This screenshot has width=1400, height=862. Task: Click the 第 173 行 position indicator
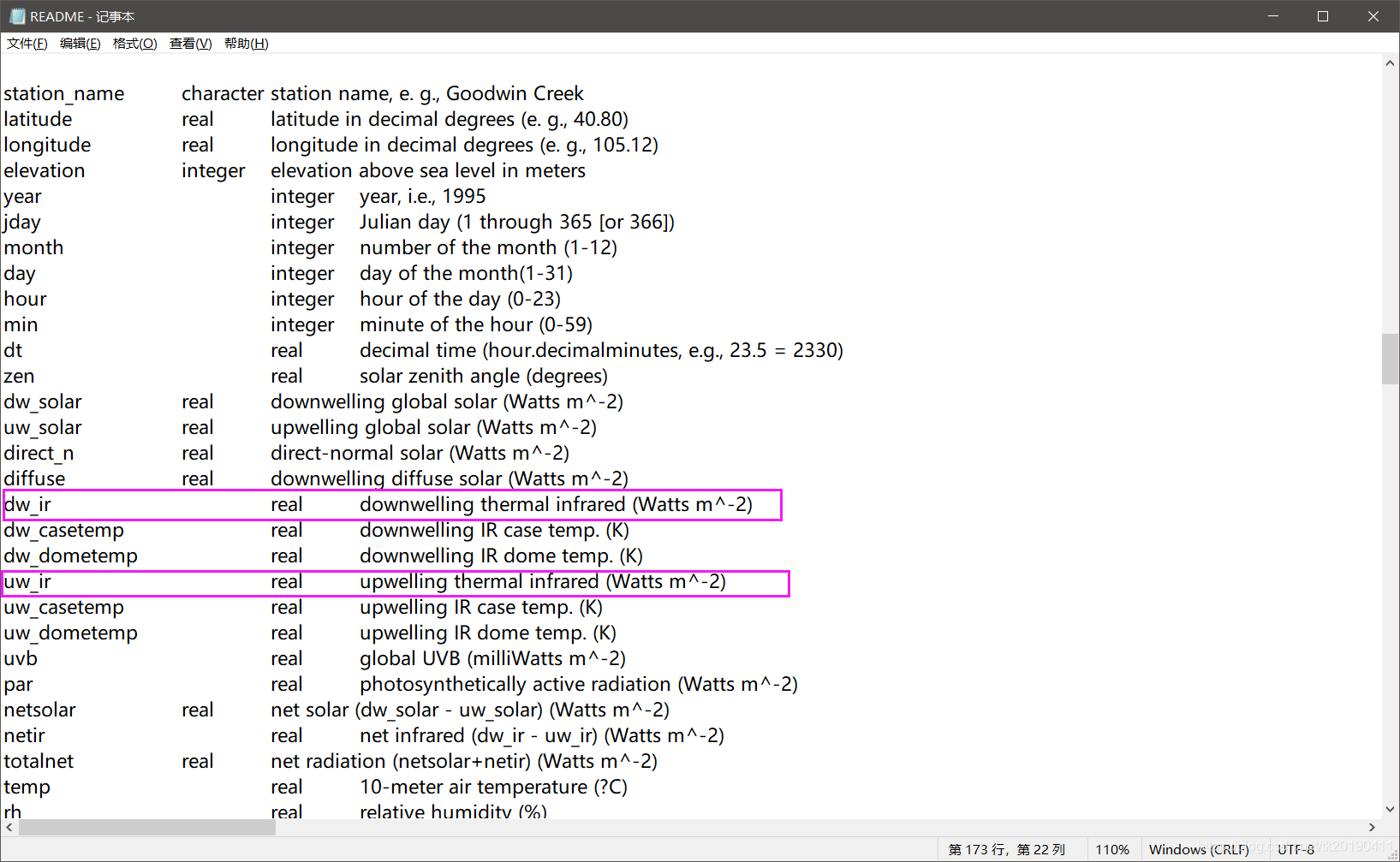pyautogui.click(x=1007, y=849)
